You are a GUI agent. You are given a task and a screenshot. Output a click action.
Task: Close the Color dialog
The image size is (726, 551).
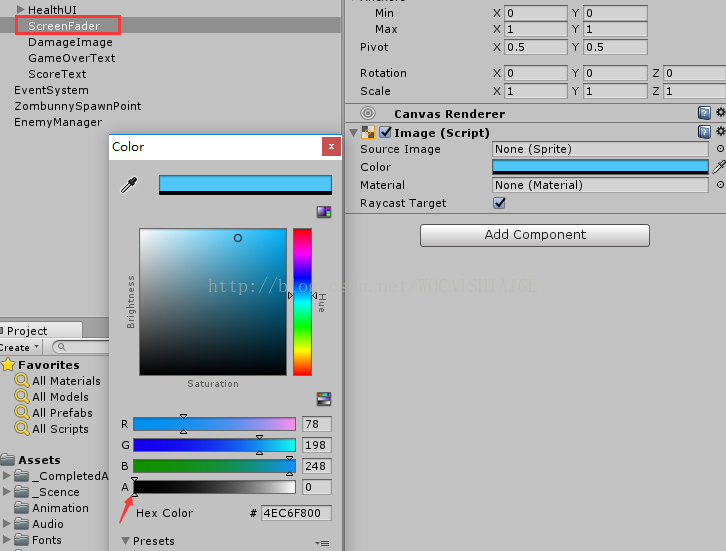(331, 147)
